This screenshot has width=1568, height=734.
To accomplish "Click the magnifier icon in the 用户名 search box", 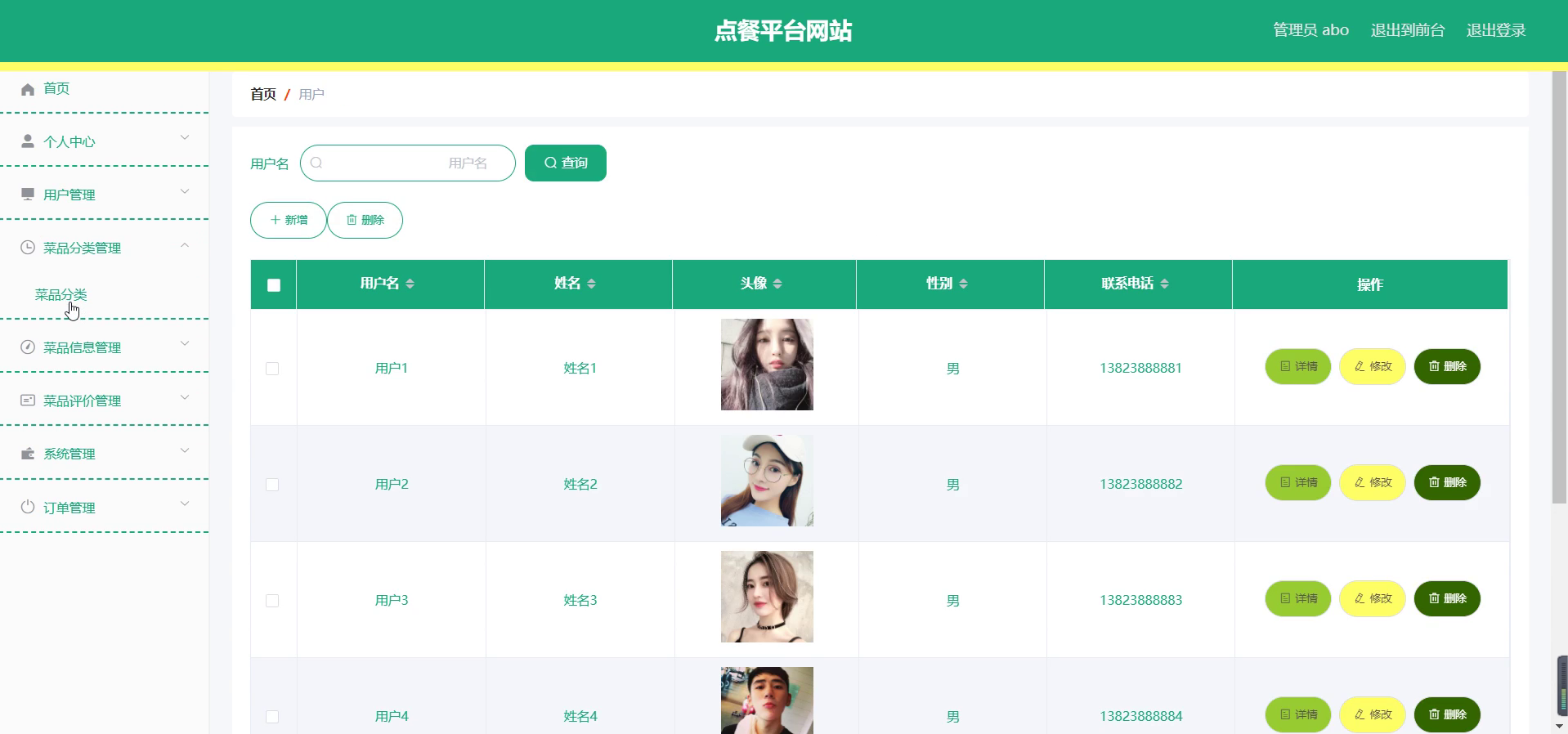I will tap(316, 163).
